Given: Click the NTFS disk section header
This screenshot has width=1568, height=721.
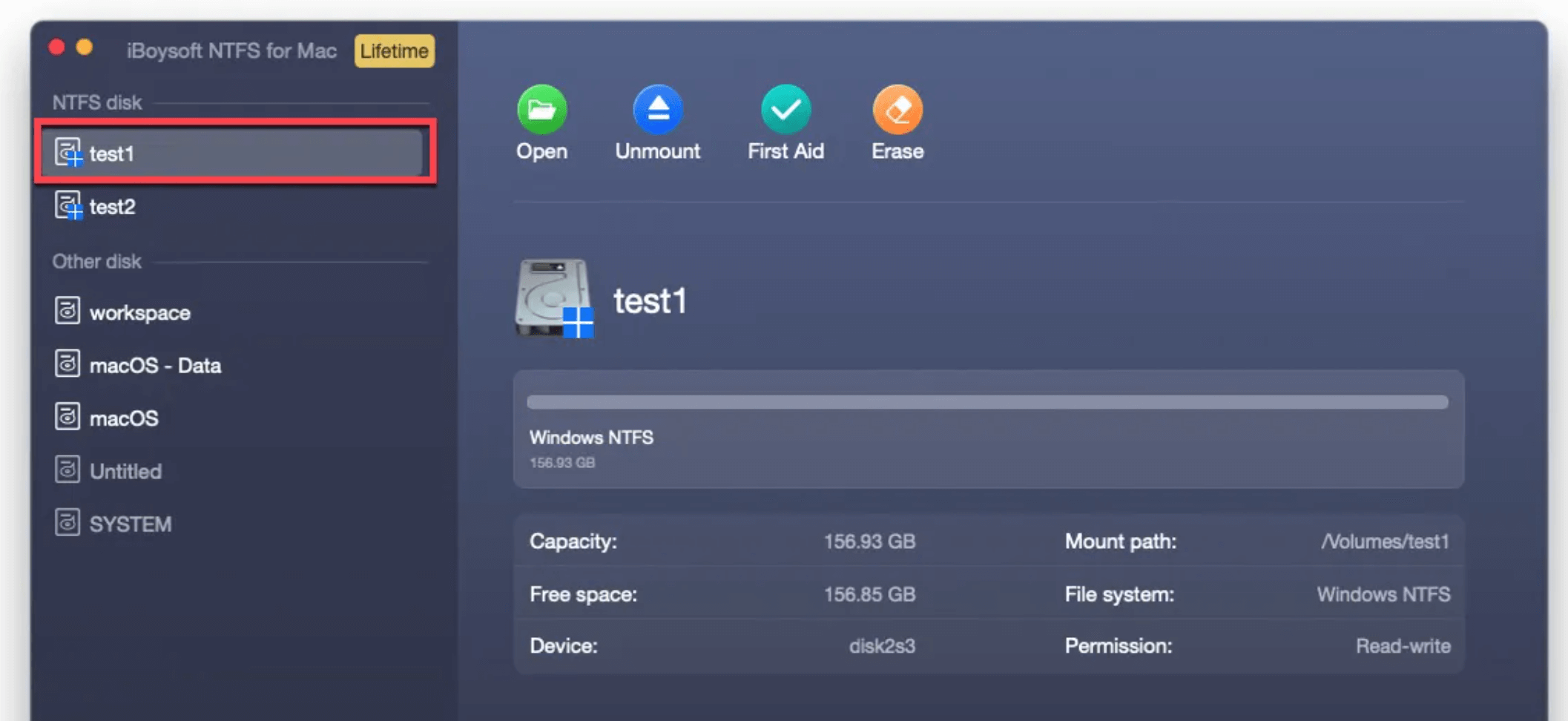Looking at the screenshot, I should coord(96,102).
